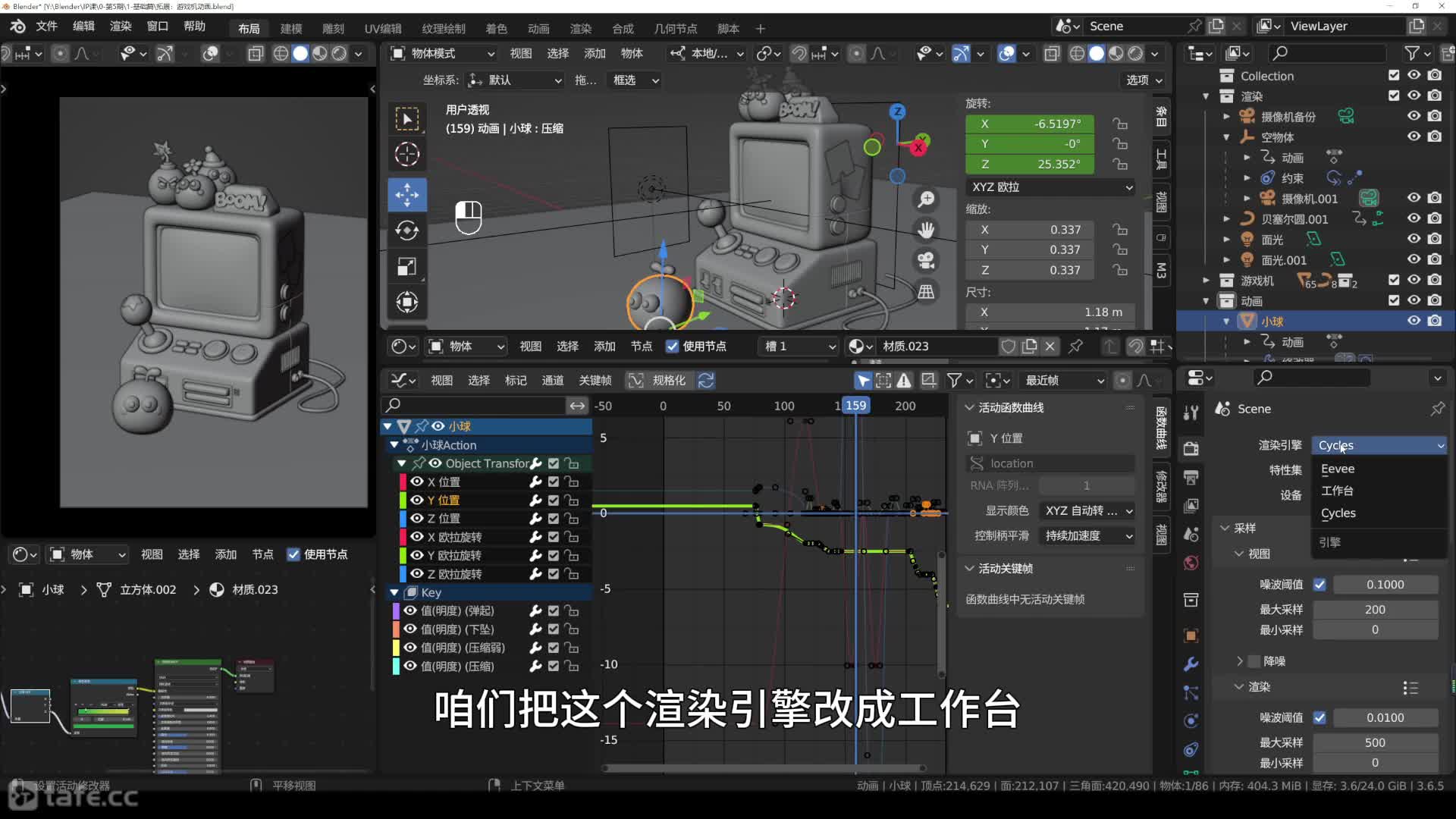Image resolution: width=1456 pixels, height=819 pixels.
Task: Switch to the 几何节点 workspace tab
Action: tap(676, 28)
